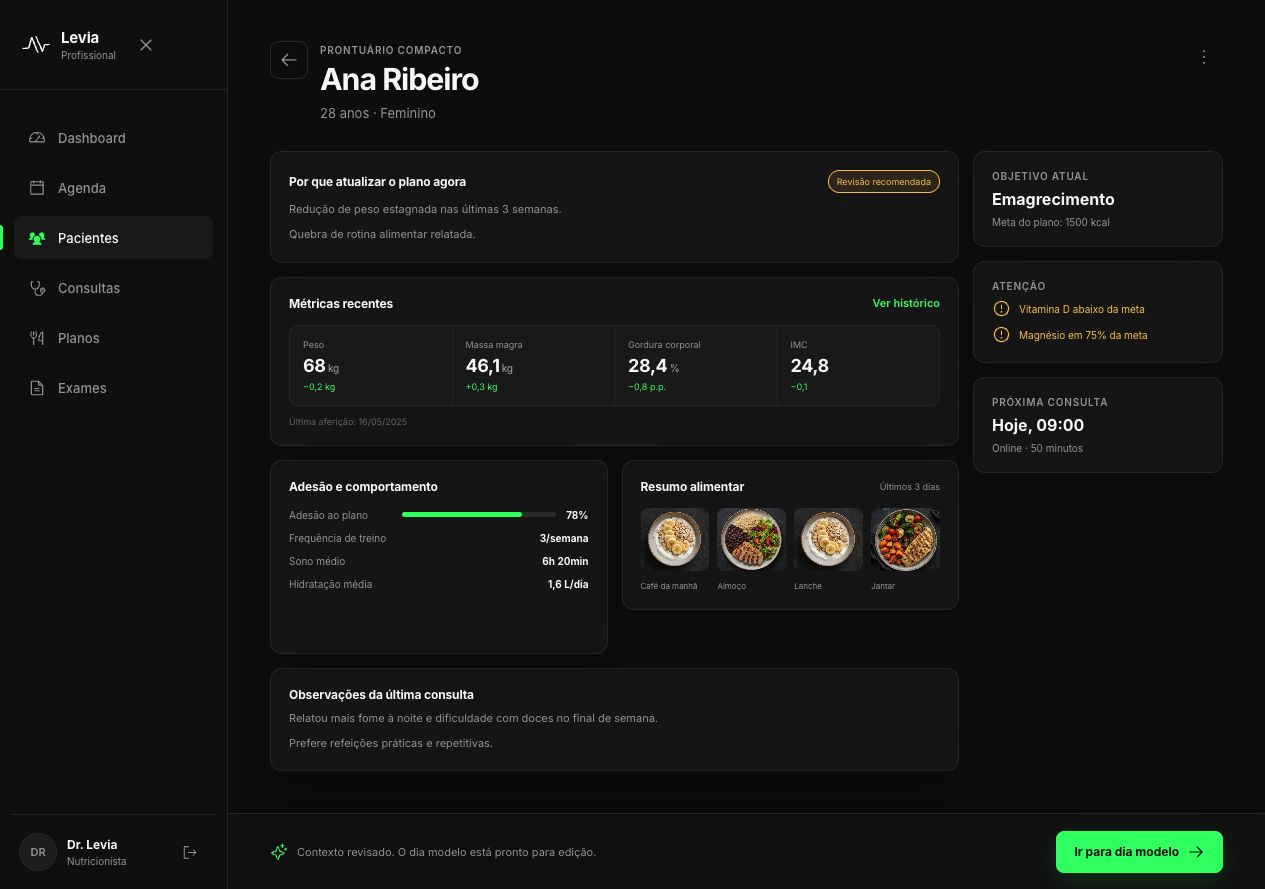
Task: Click the logout icon beside Dr. Levia
Action: (190, 852)
